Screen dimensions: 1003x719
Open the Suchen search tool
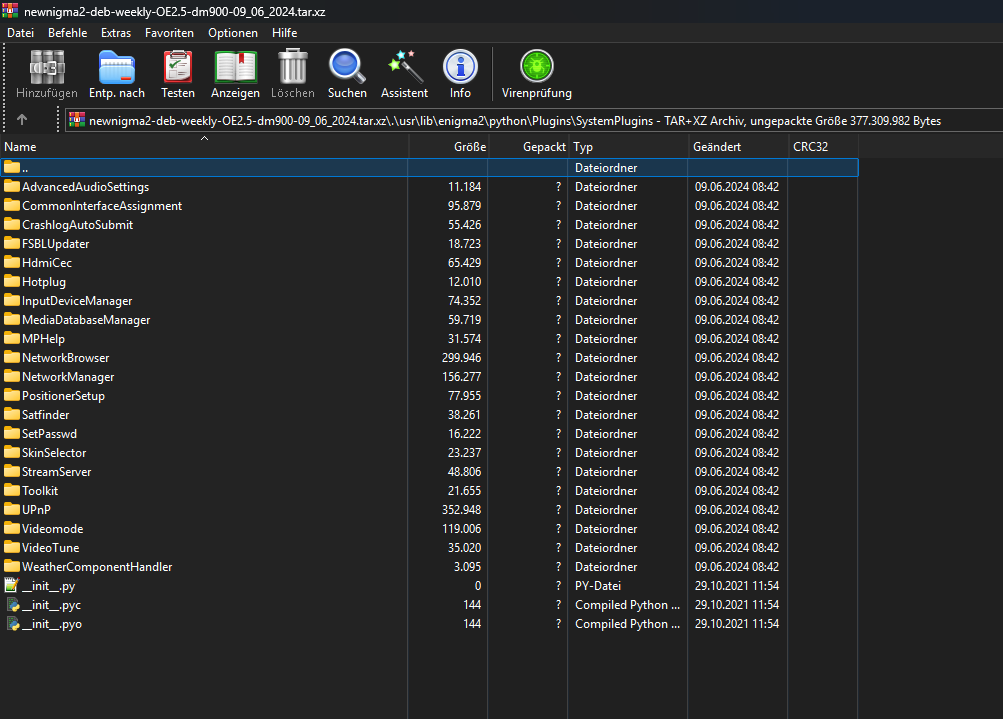(x=347, y=68)
